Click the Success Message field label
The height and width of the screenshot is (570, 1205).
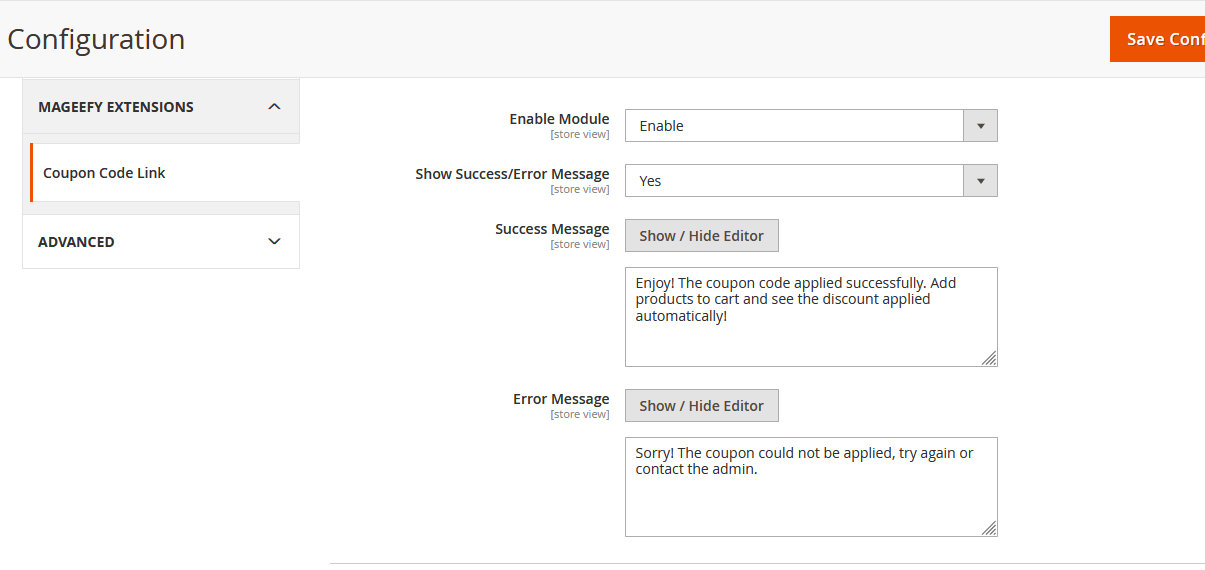[552, 229]
